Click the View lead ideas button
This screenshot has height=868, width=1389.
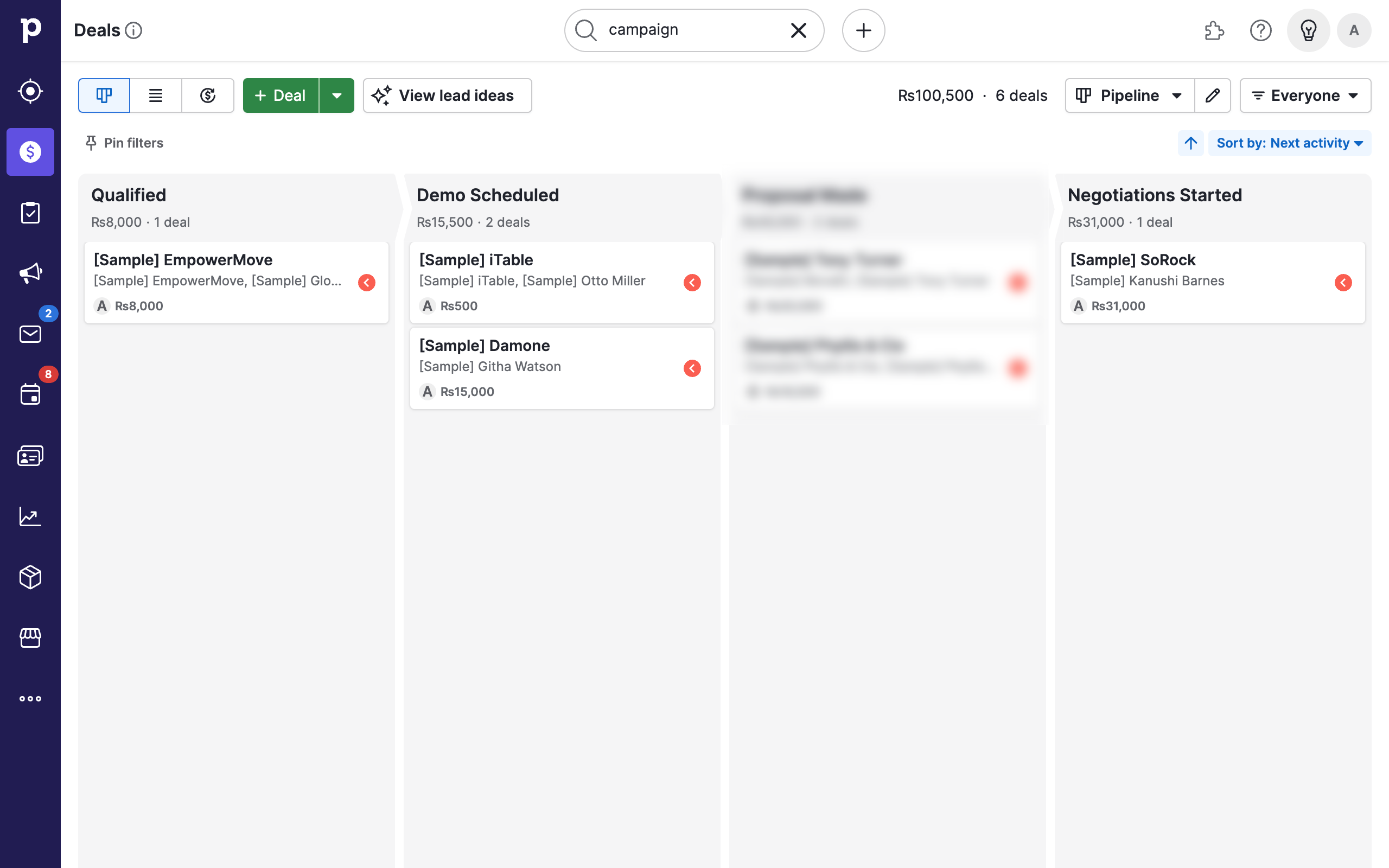447,95
